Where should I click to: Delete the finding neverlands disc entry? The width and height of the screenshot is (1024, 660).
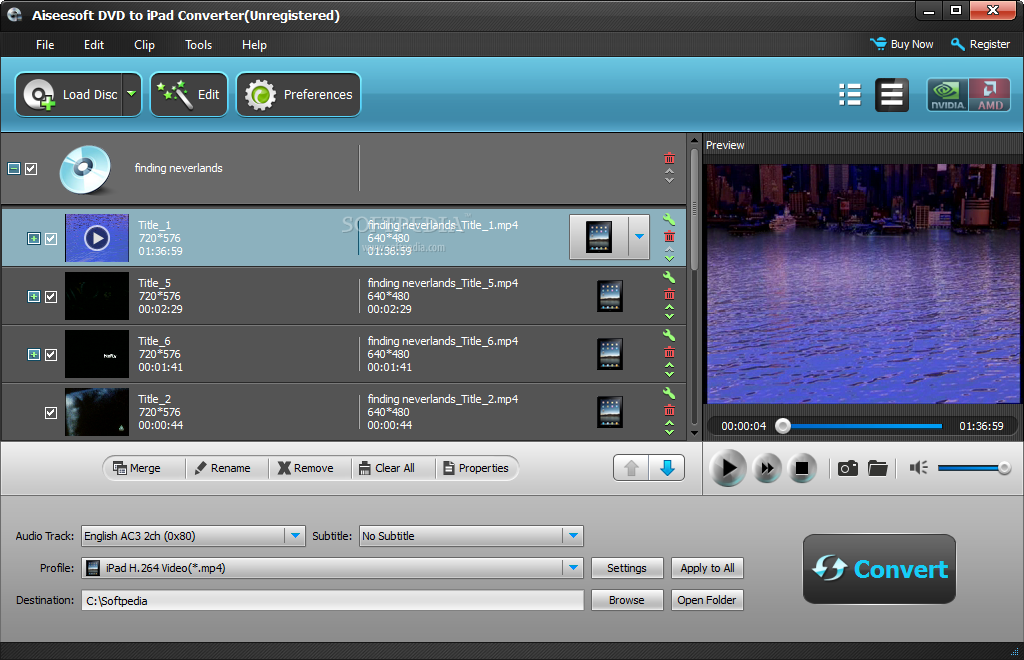coord(669,159)
